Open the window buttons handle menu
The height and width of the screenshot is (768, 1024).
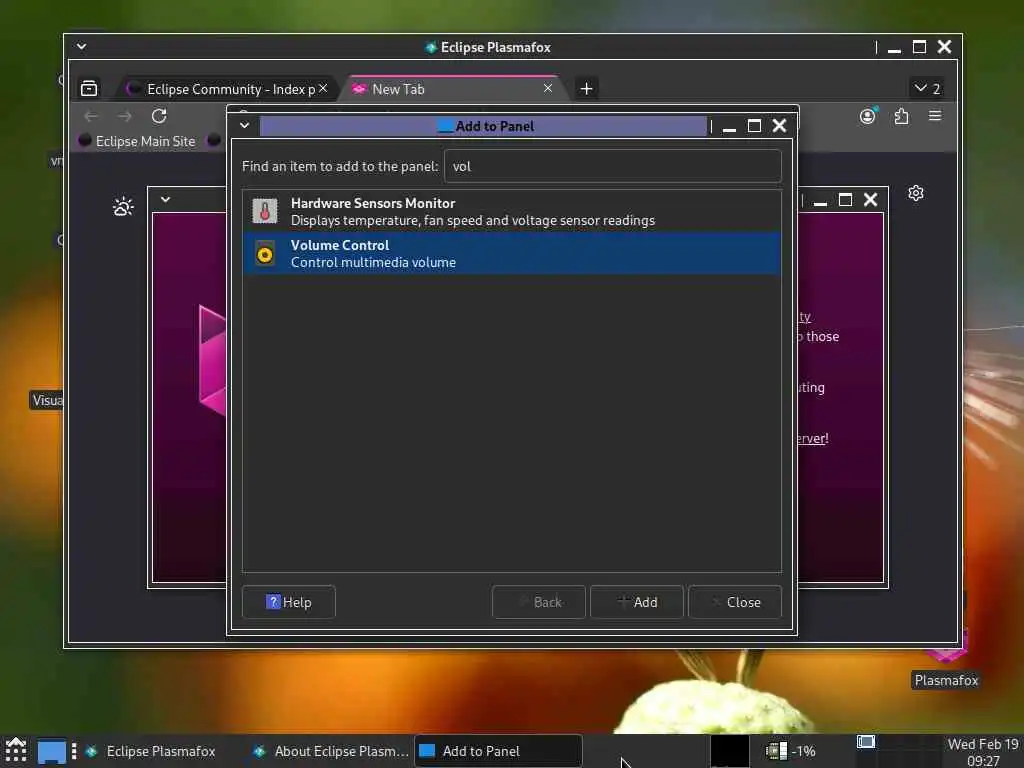[74, 751]
